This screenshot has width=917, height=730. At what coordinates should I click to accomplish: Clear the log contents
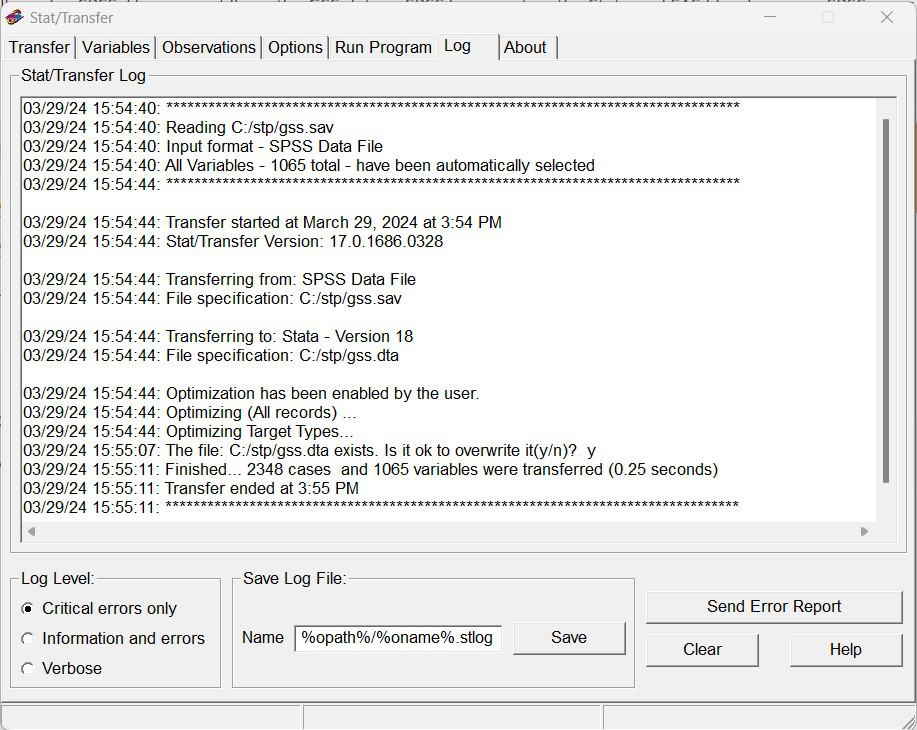click(x=702, y=649)
